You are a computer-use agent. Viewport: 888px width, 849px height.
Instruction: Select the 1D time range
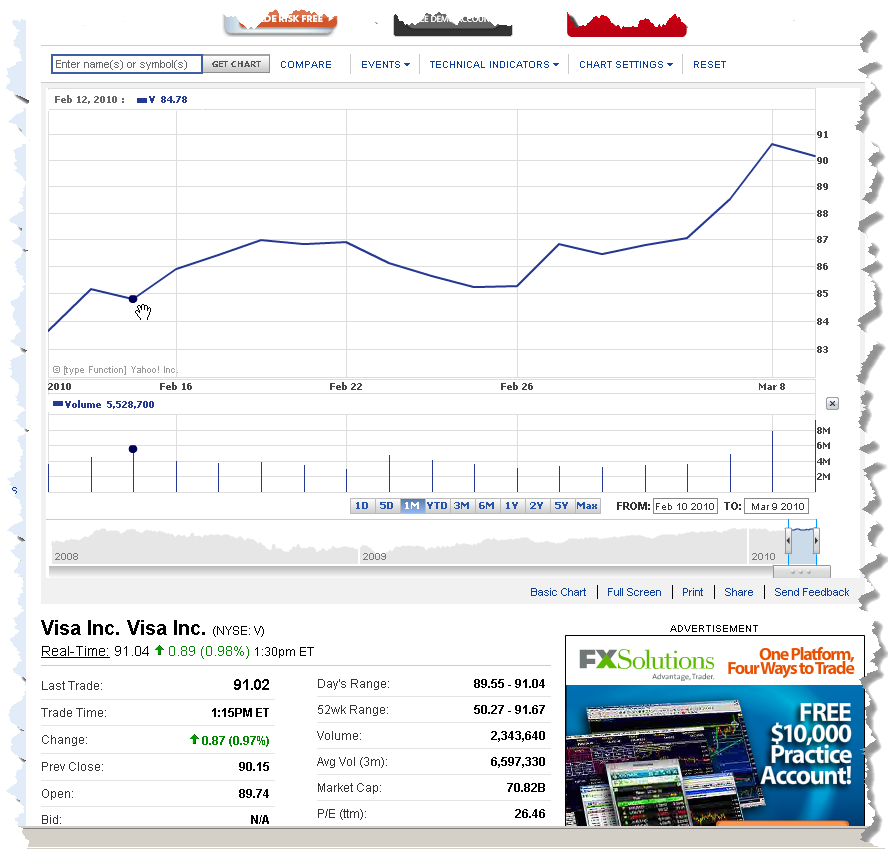pyautogui.click(x=362, y=506)
